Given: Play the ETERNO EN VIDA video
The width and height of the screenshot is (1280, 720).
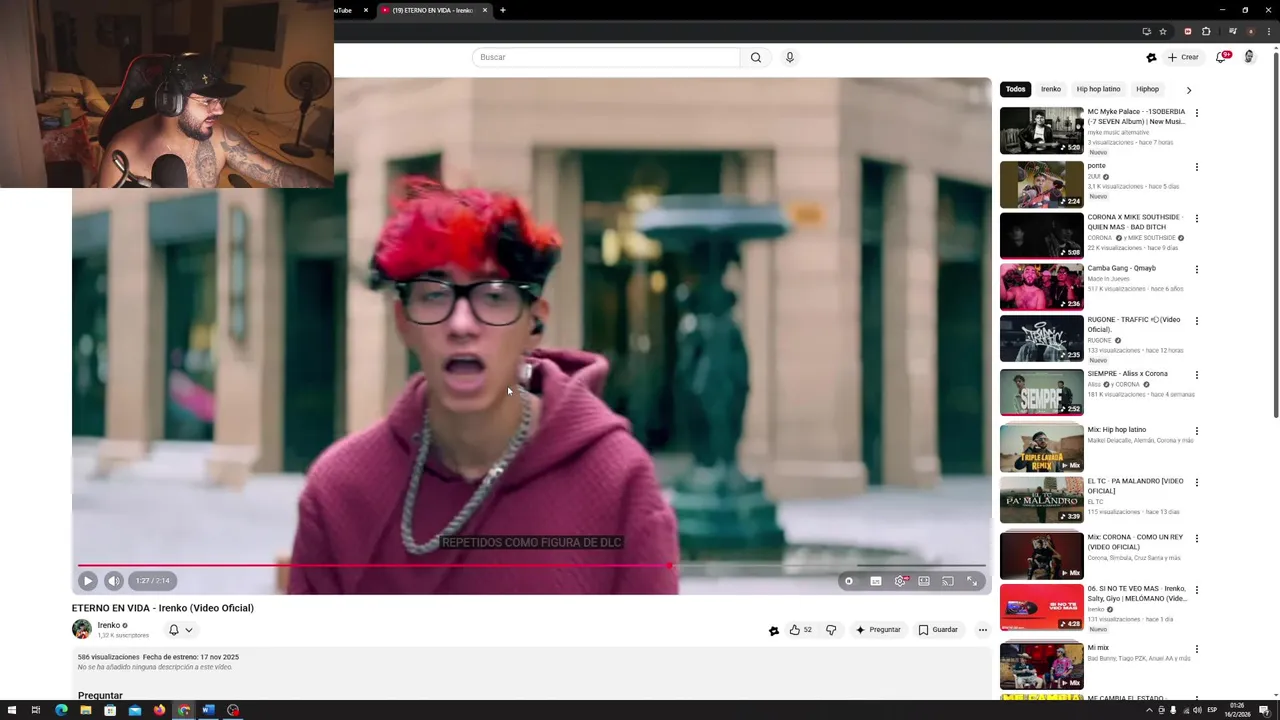Looking at the screenshot, I should [x=88, y=581].
